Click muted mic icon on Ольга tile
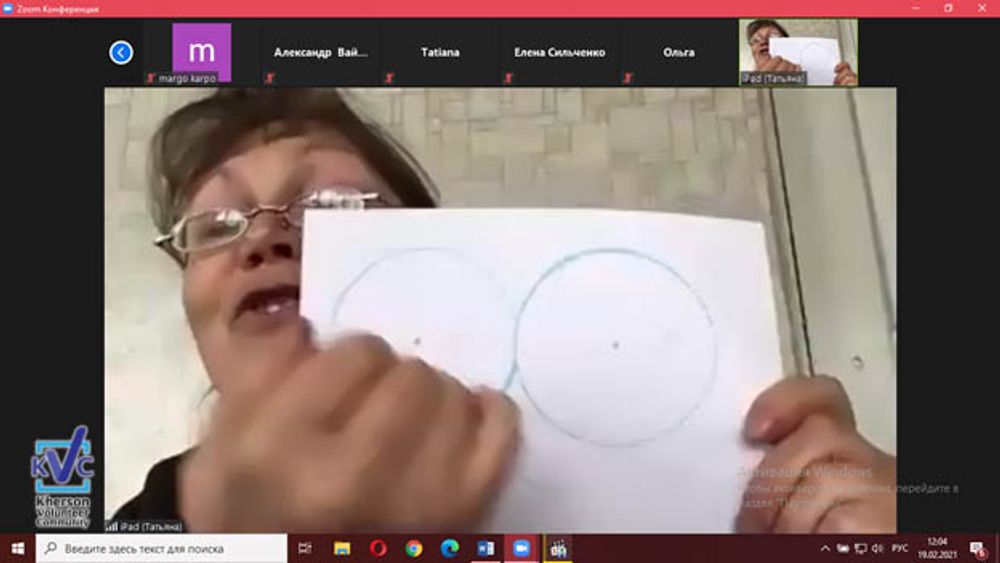 click(x=628, y=78)
